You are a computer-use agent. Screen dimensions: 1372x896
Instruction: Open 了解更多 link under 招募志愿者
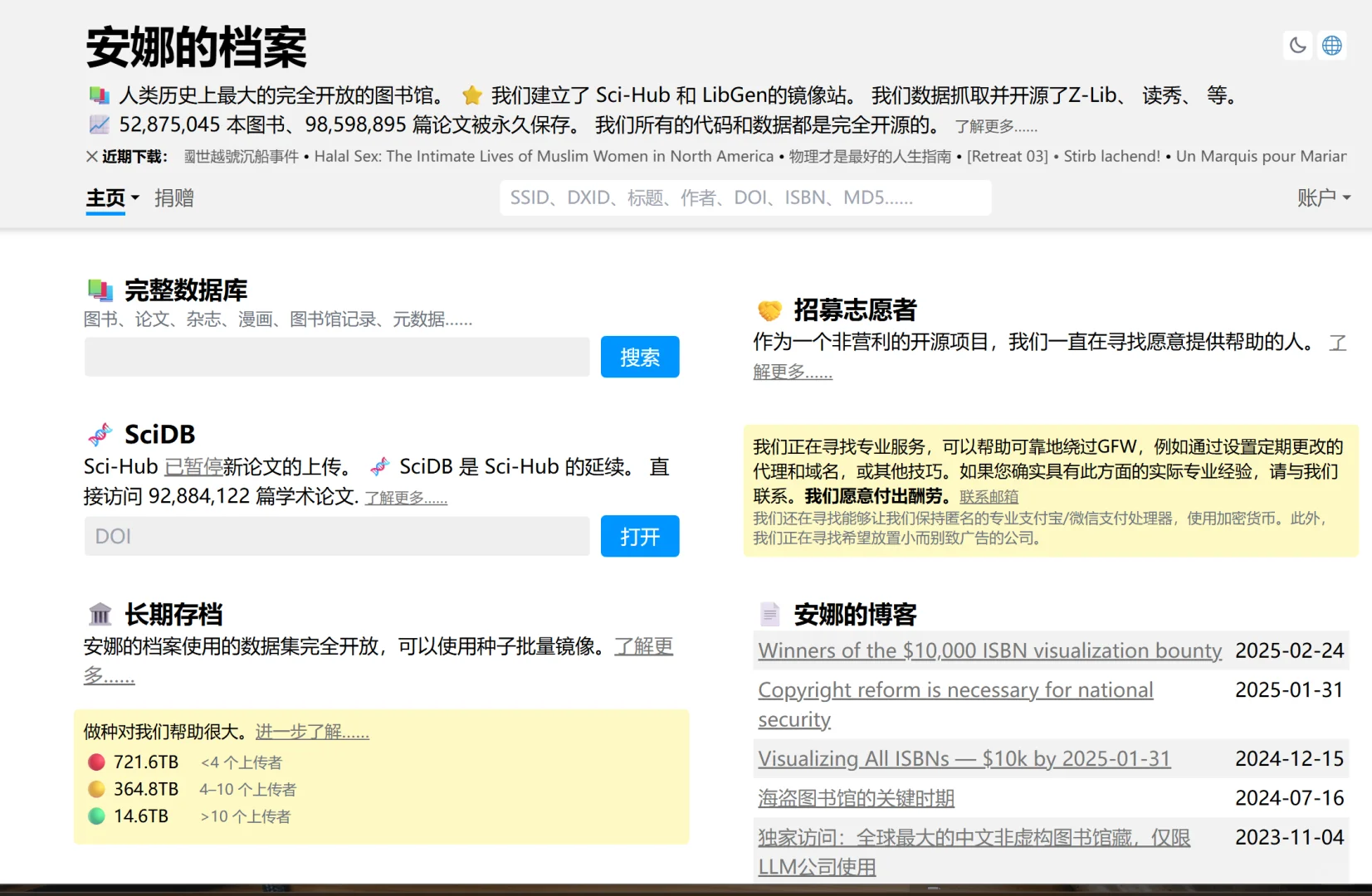[x=793, y=372]
